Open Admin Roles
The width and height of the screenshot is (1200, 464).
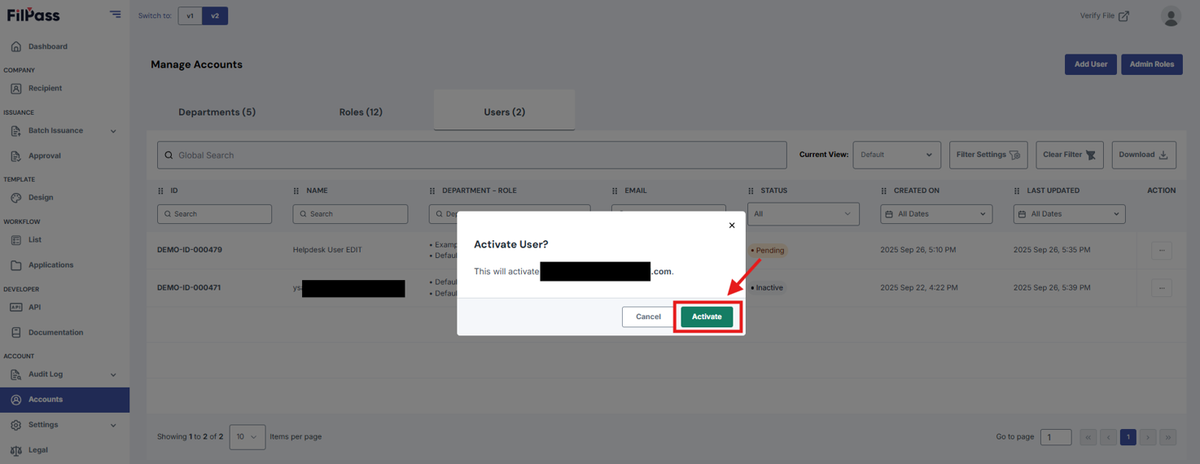pyautogui.click(x=1152, y=64)
